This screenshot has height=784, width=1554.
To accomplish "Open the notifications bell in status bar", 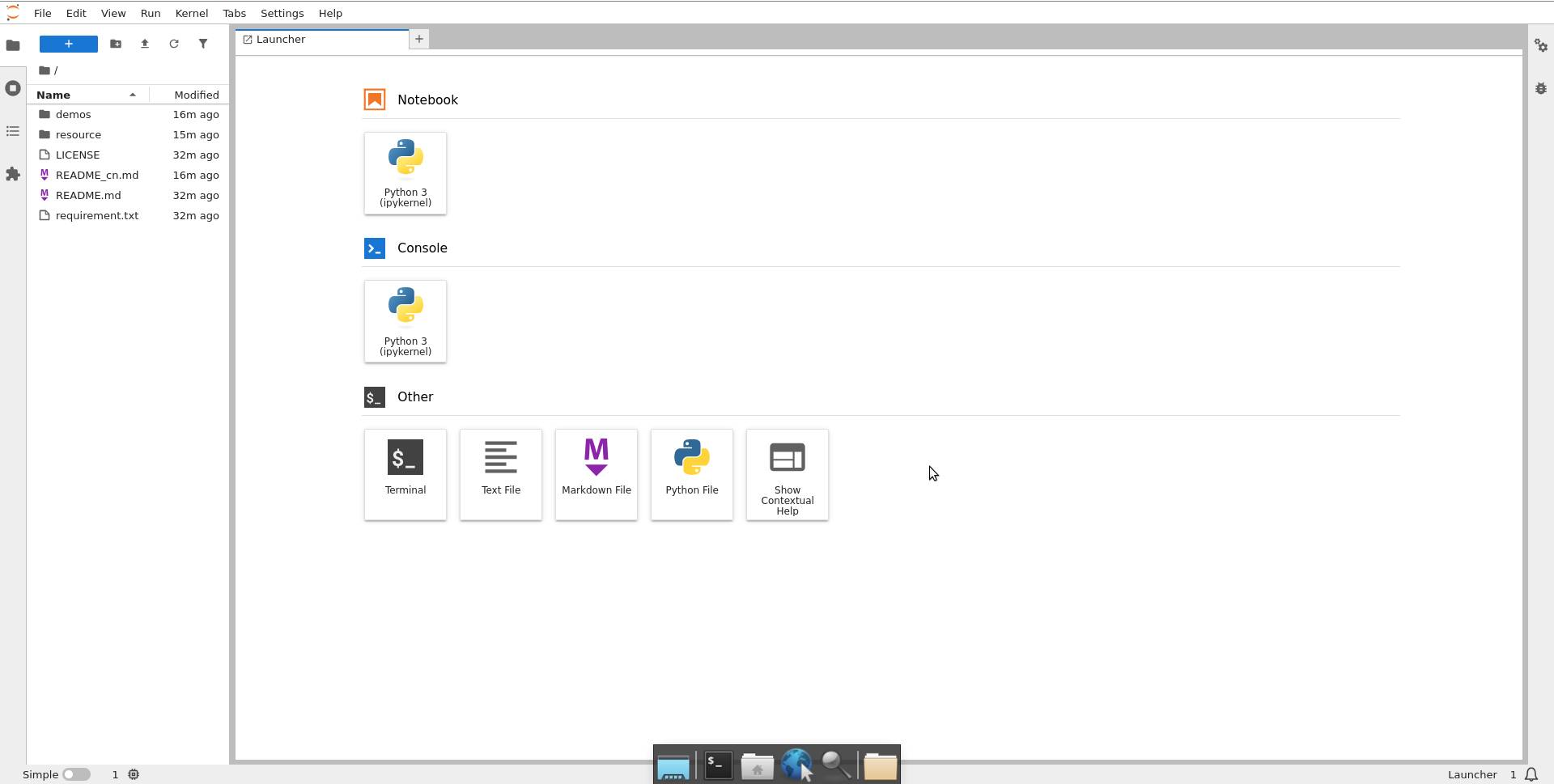I will [x=1531, y=774].
